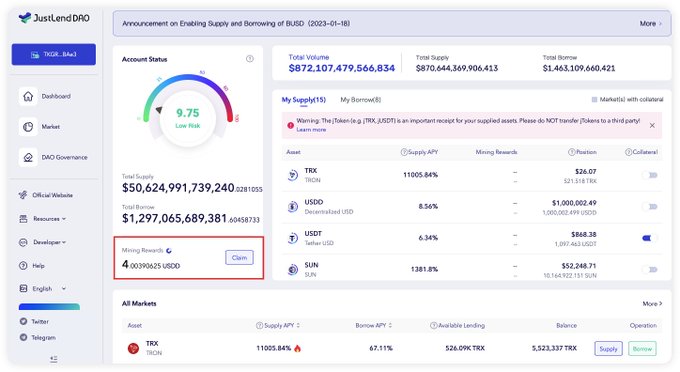Open the BUSD announcement text

[236, 23]
